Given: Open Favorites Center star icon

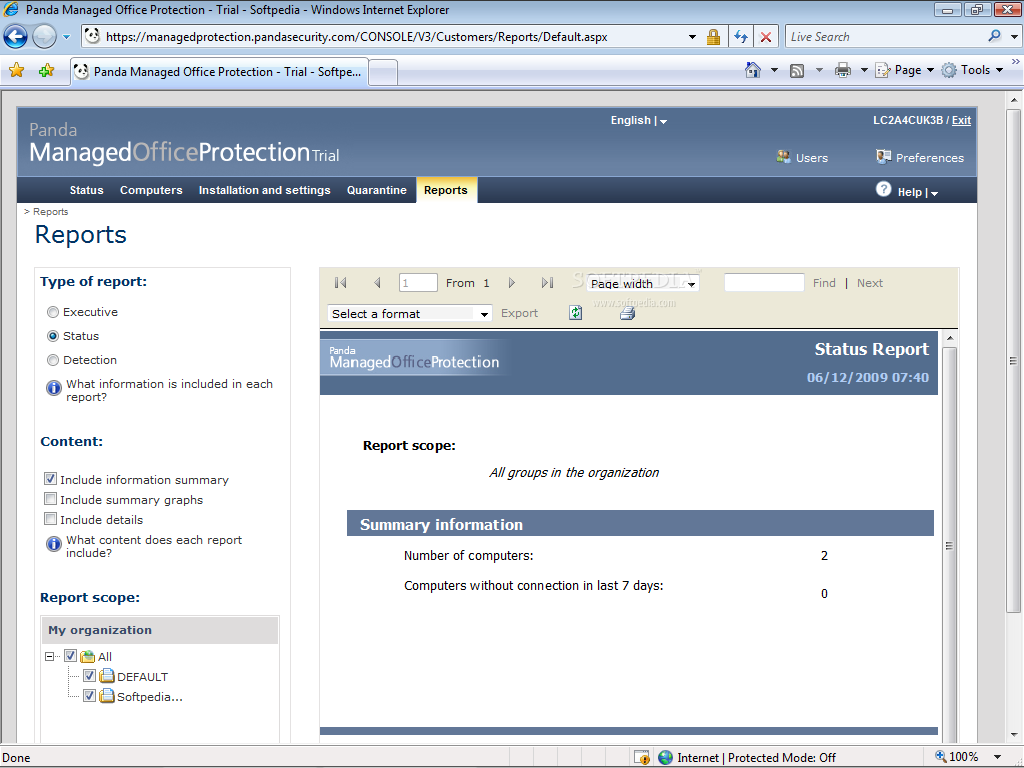Looking at the screenshot, I should coord(16,71).
